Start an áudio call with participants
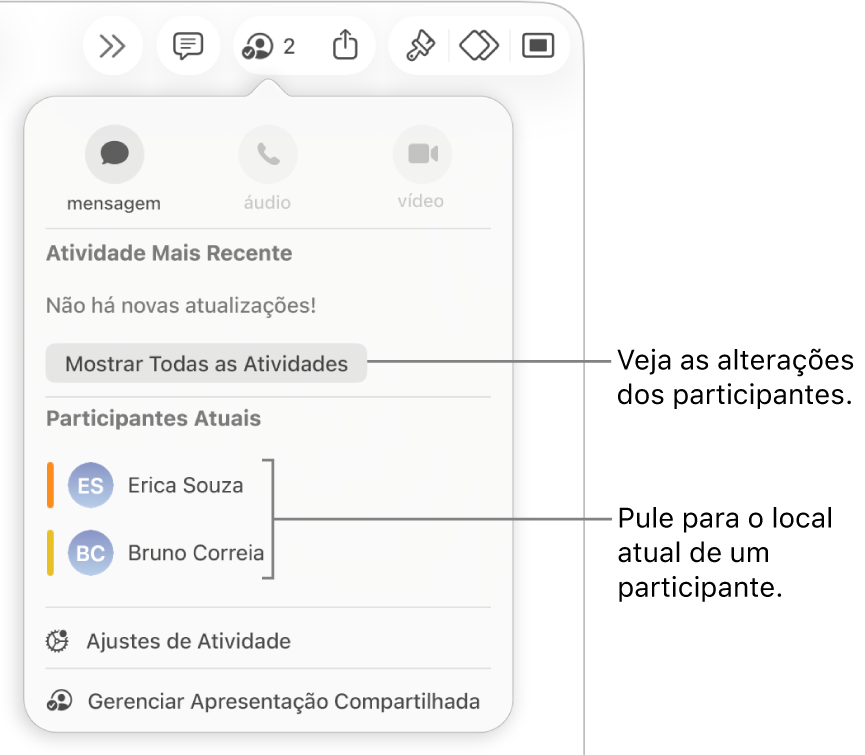The height and width of the screenshot is (755, 865). pyautogui.click(x=267, y=154)
